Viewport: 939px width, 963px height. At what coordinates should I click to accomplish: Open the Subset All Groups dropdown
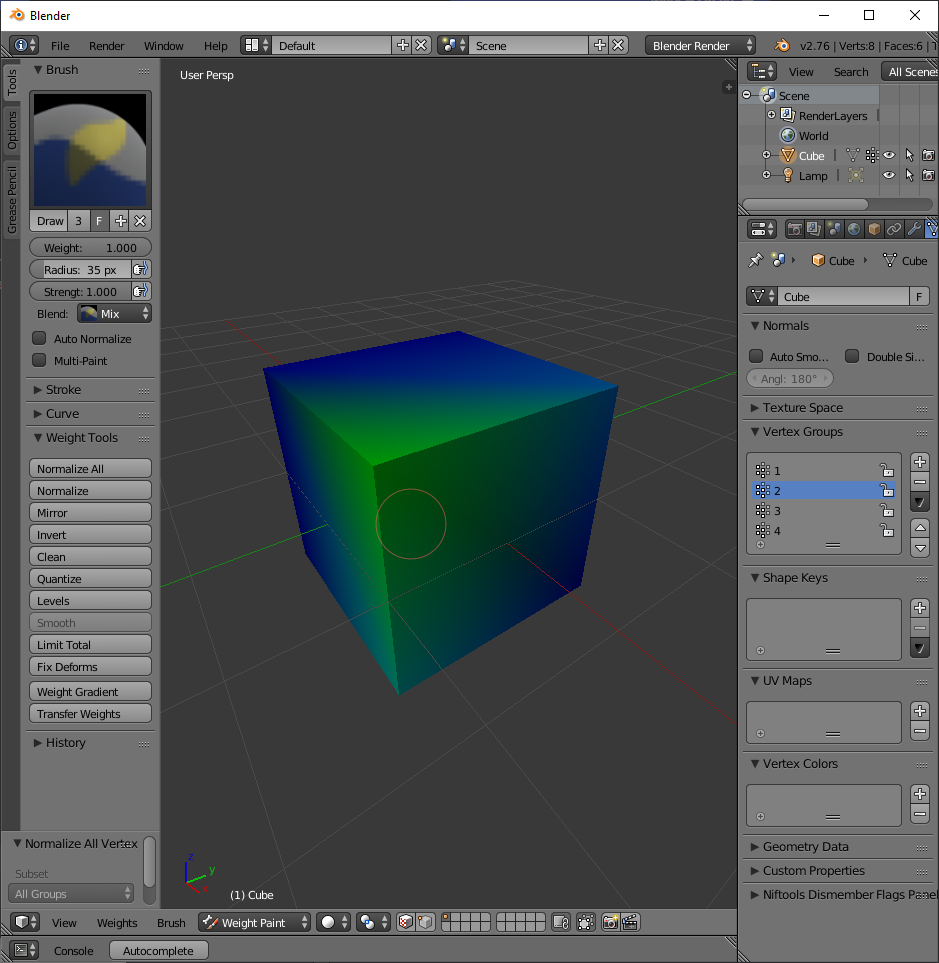(x=71, y=894)
